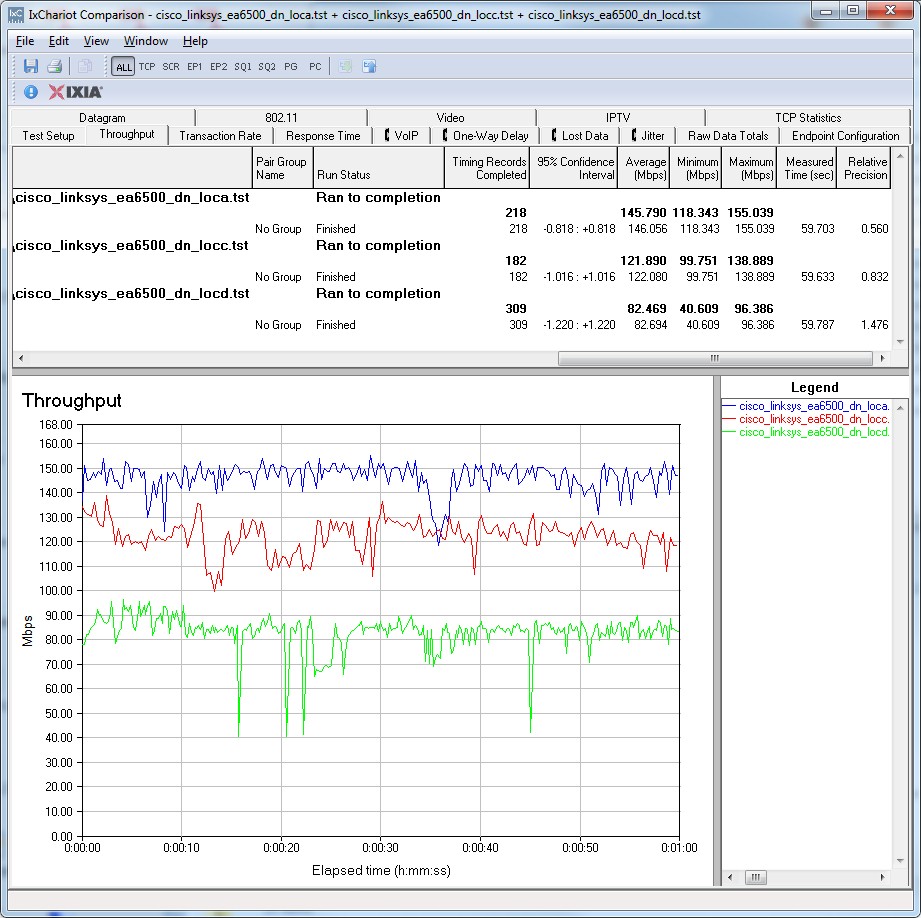
Task: Click the Legend scroll-right arrow
Action: coord(882,877)
